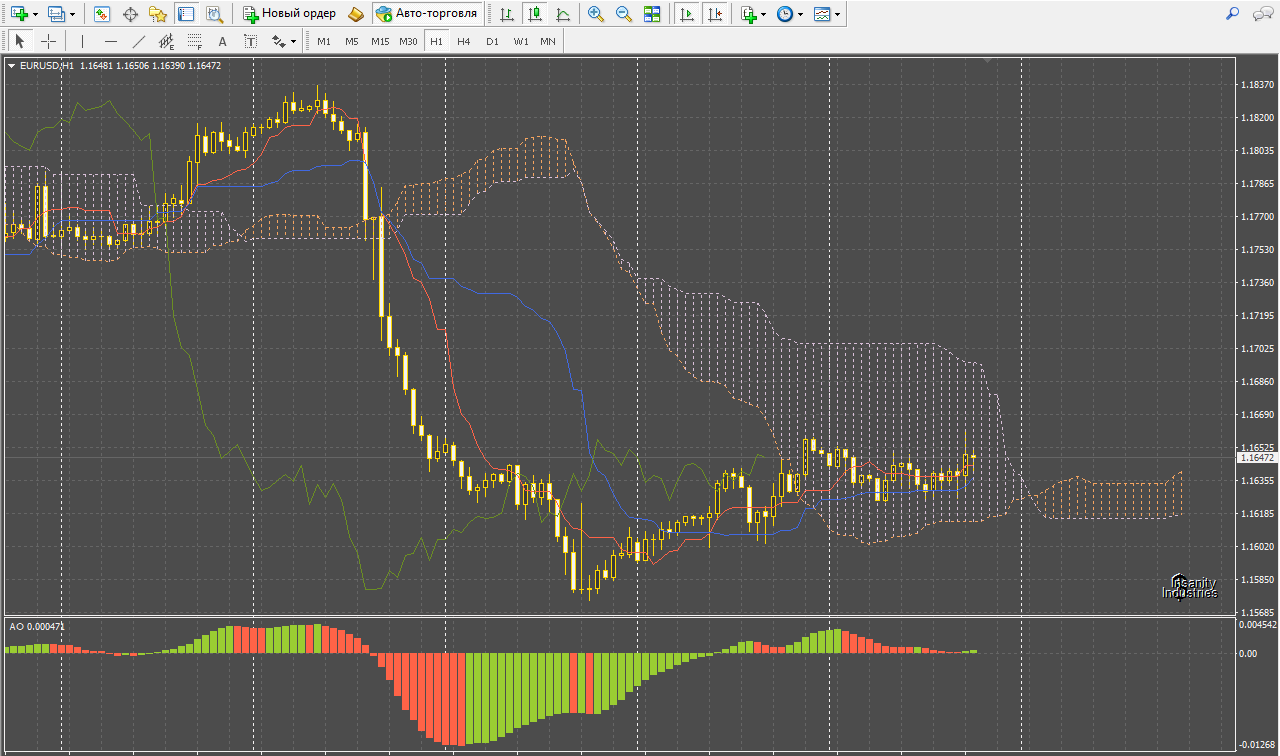Viewport: 1280px width, 756px height.
Task: Toggle the chart shift button
Action: click(714, 14)
